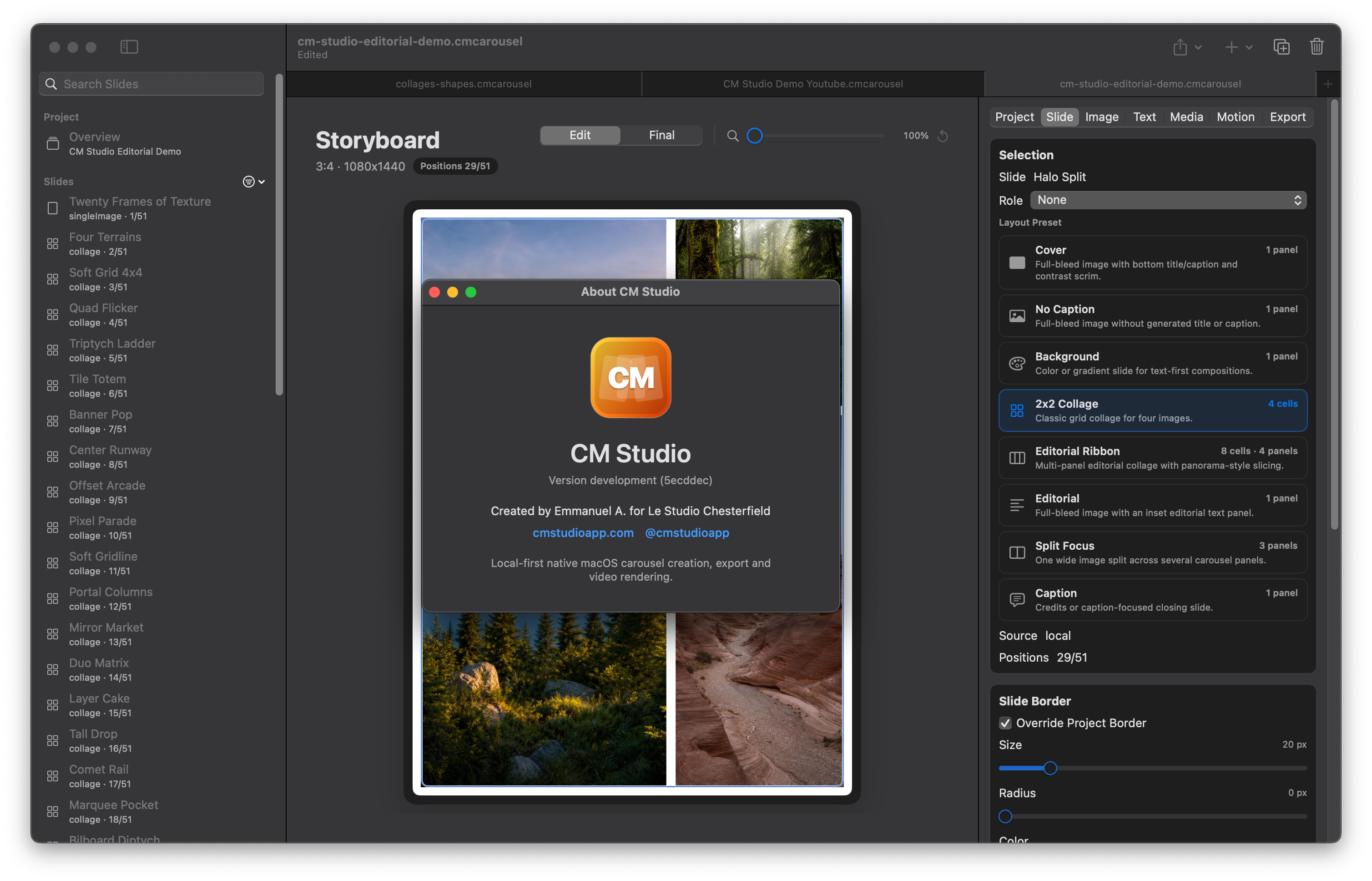Switch to collages-shapes.cmcarousel document tab
This screenshot has width=1372, height=881.
point(463,84)
